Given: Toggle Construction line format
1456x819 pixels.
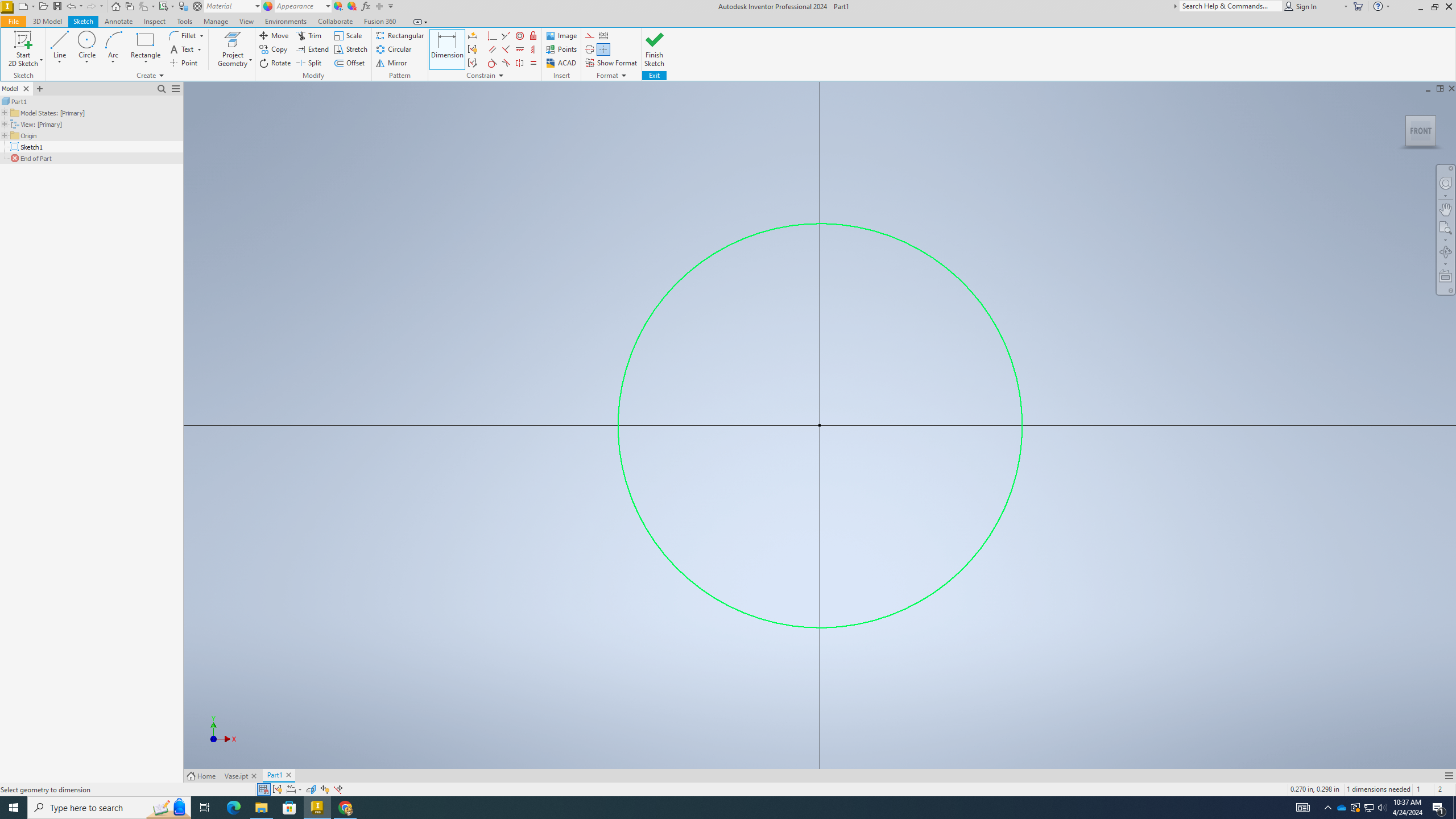Looking at the screenshot, I should (x=590, y=36).
